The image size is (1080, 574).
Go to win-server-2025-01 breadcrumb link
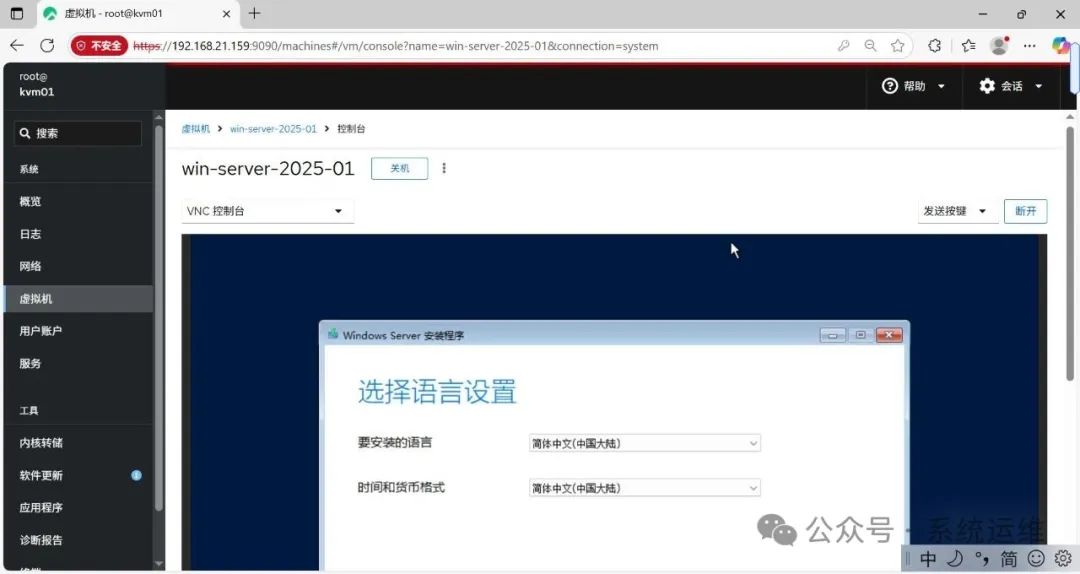click(x=273, y=129)
